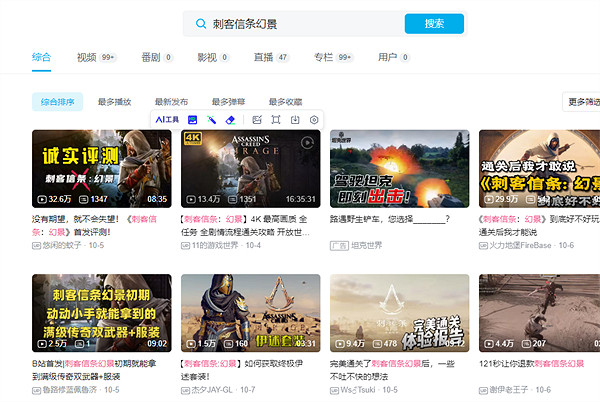
Task: Open the AI工具 menu in floating toolbar
Action: [166, 119]
